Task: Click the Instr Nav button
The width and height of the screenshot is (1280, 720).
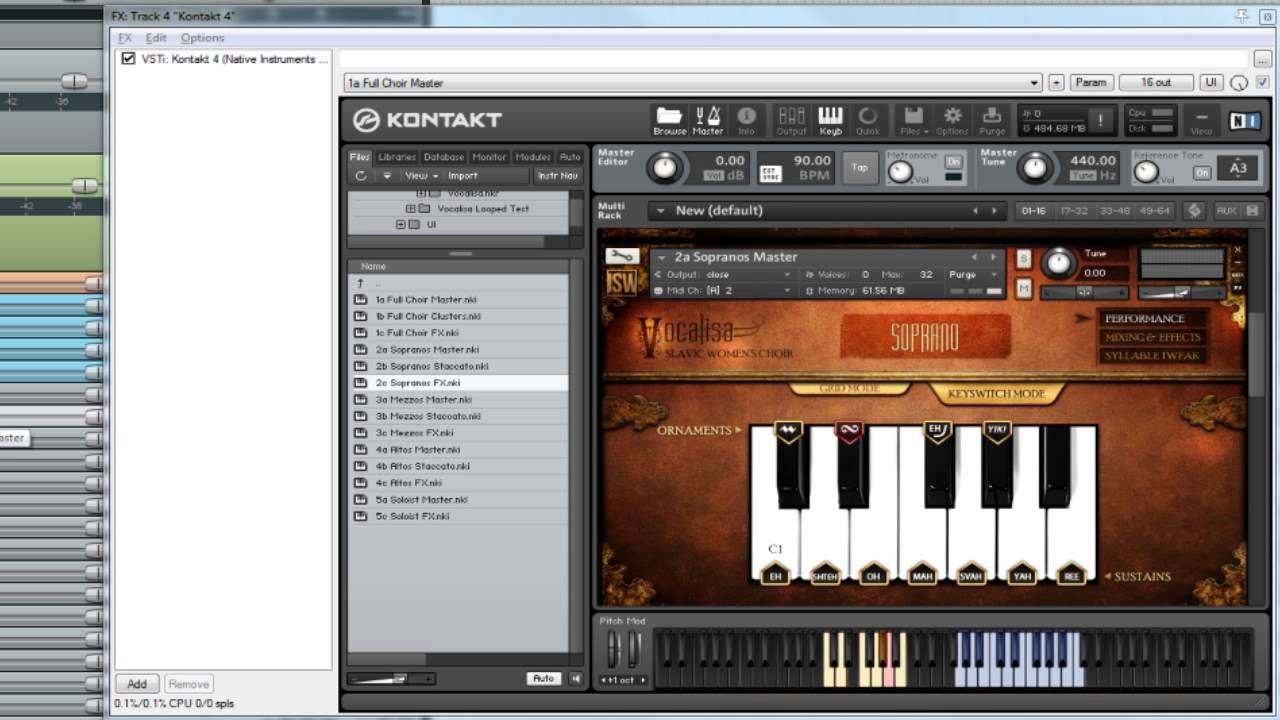Action: click(x=558, y=176)
